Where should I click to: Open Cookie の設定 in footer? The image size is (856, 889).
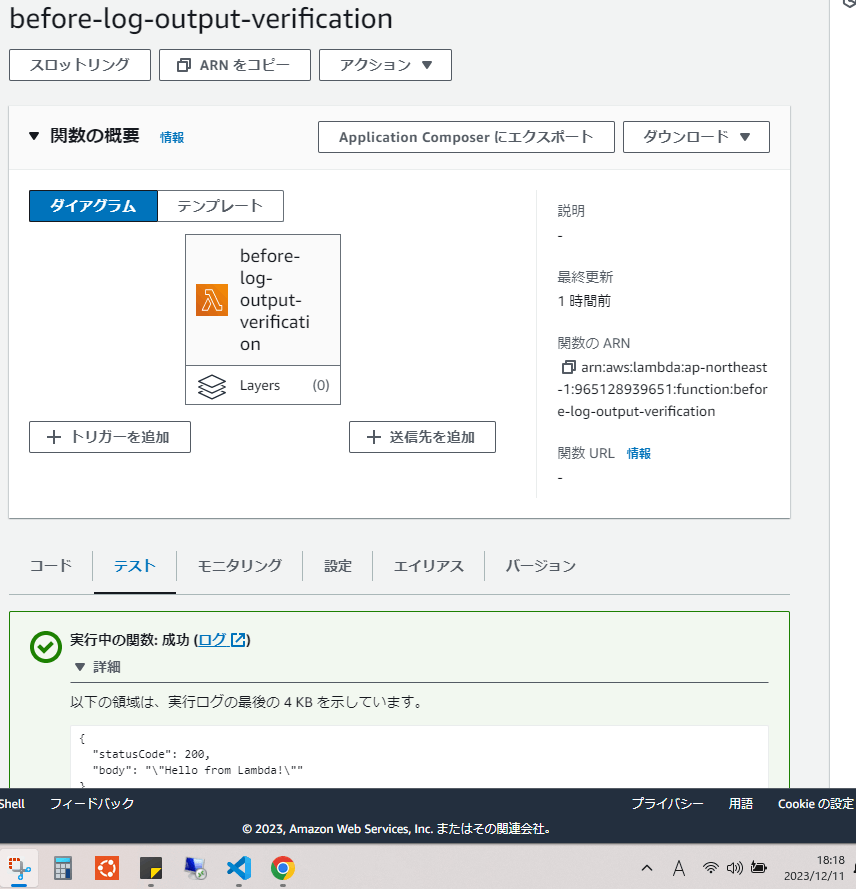tap(815, 803)
